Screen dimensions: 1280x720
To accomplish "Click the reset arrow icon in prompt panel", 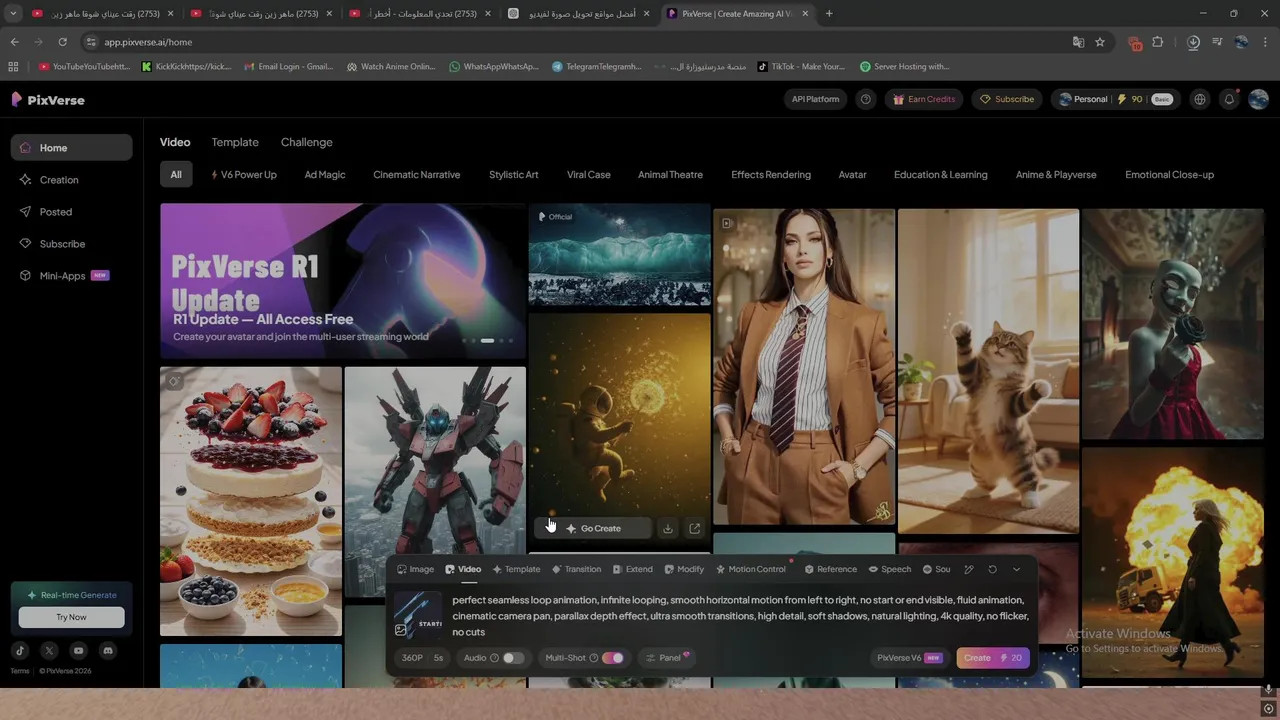I will (992, 569).
